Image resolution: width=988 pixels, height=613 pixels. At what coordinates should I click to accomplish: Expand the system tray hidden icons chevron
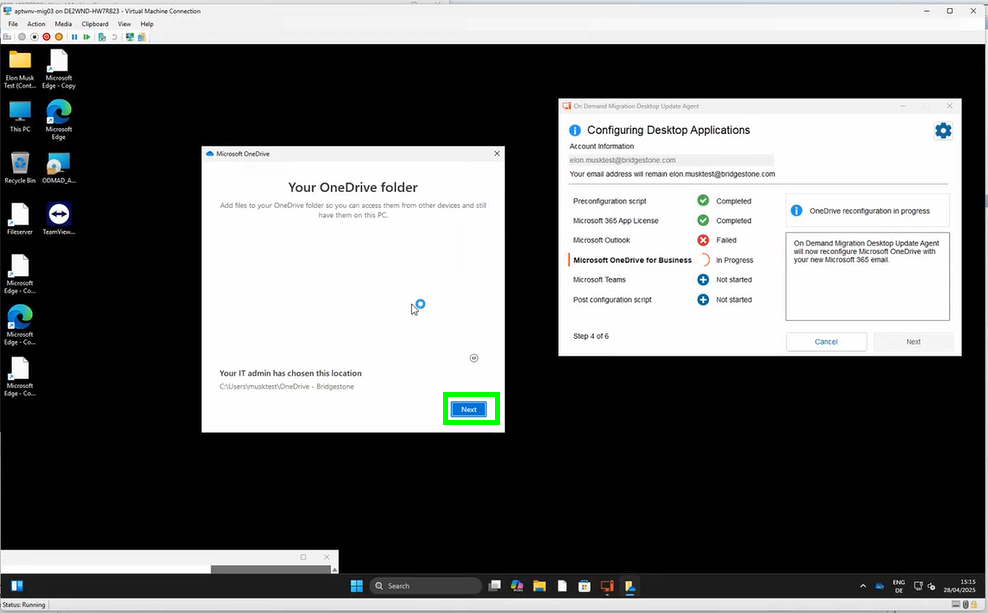point(863,586)
